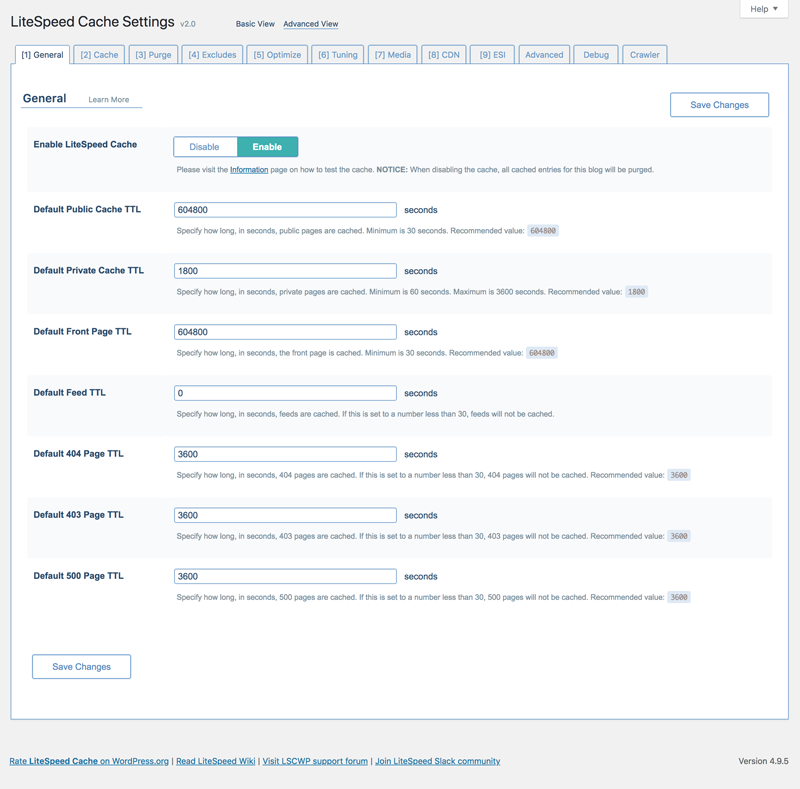Viewport: 800px width, 789px height.
Task: Open the Read LiteSpeed Wiki link
Action: point(216,761)
